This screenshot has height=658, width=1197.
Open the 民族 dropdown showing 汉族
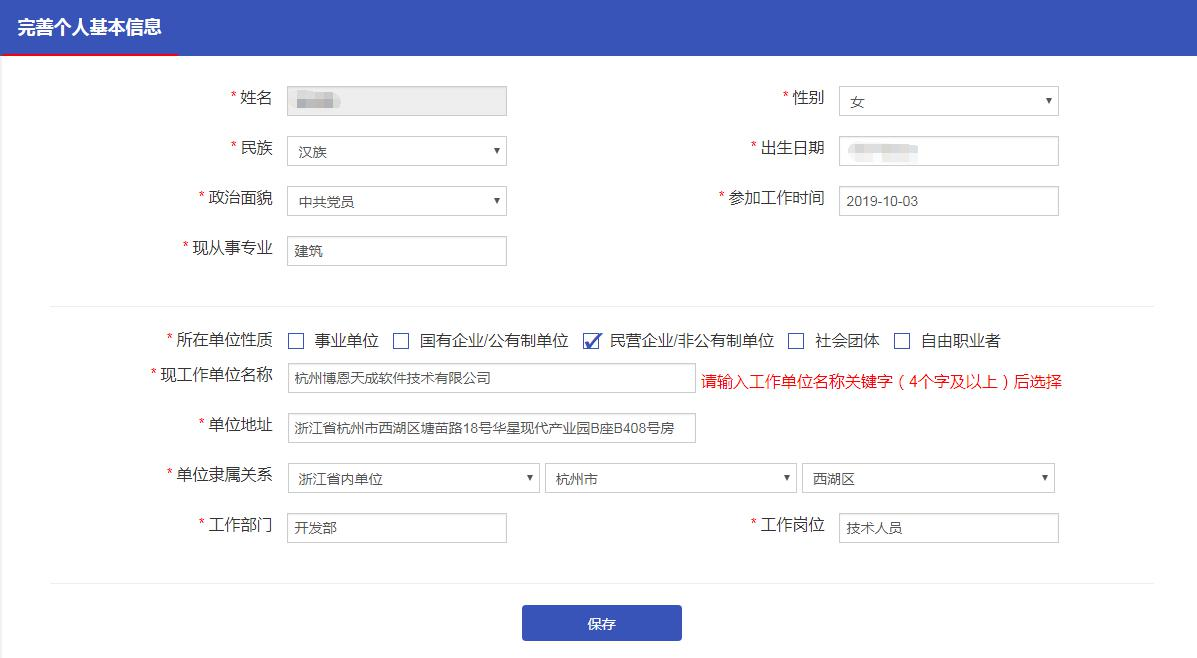(396, 150)
